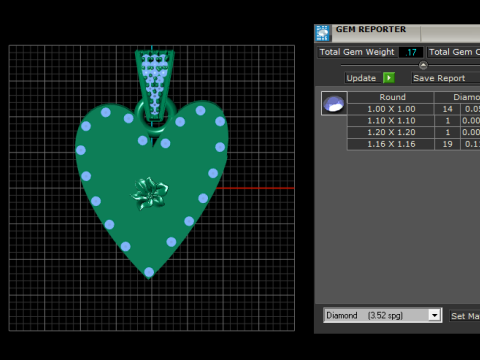Click the flower ornament on the heart
Screen dimensions: 480x360
150,193
